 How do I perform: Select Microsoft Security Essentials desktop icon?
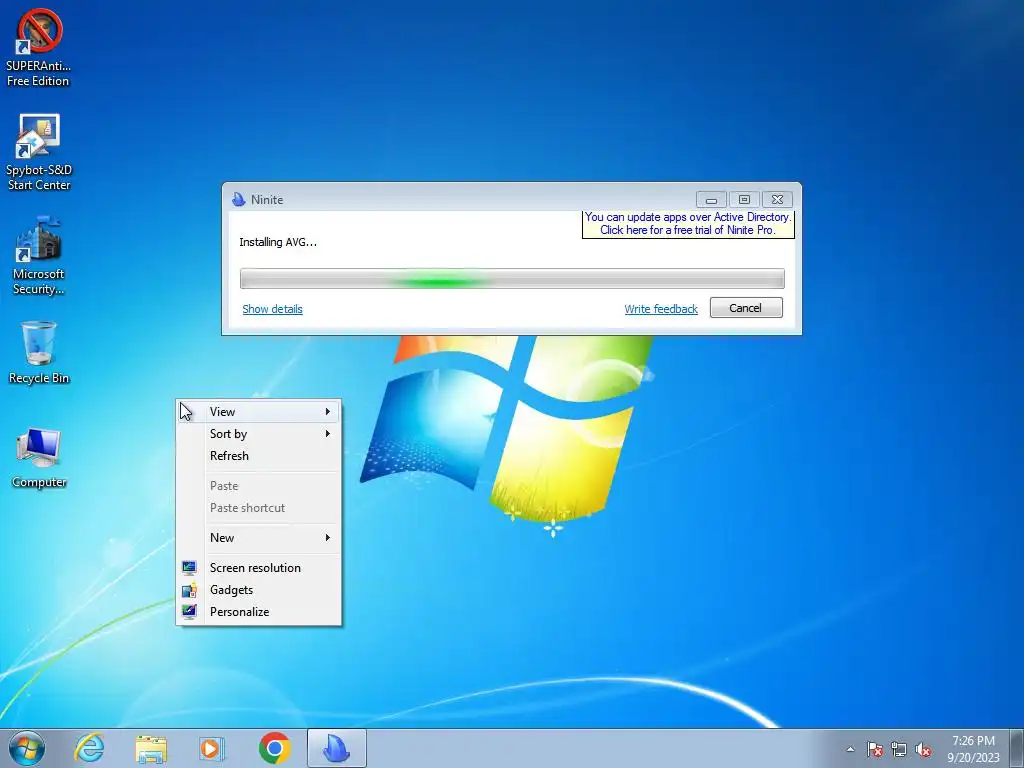pos(39,255)
